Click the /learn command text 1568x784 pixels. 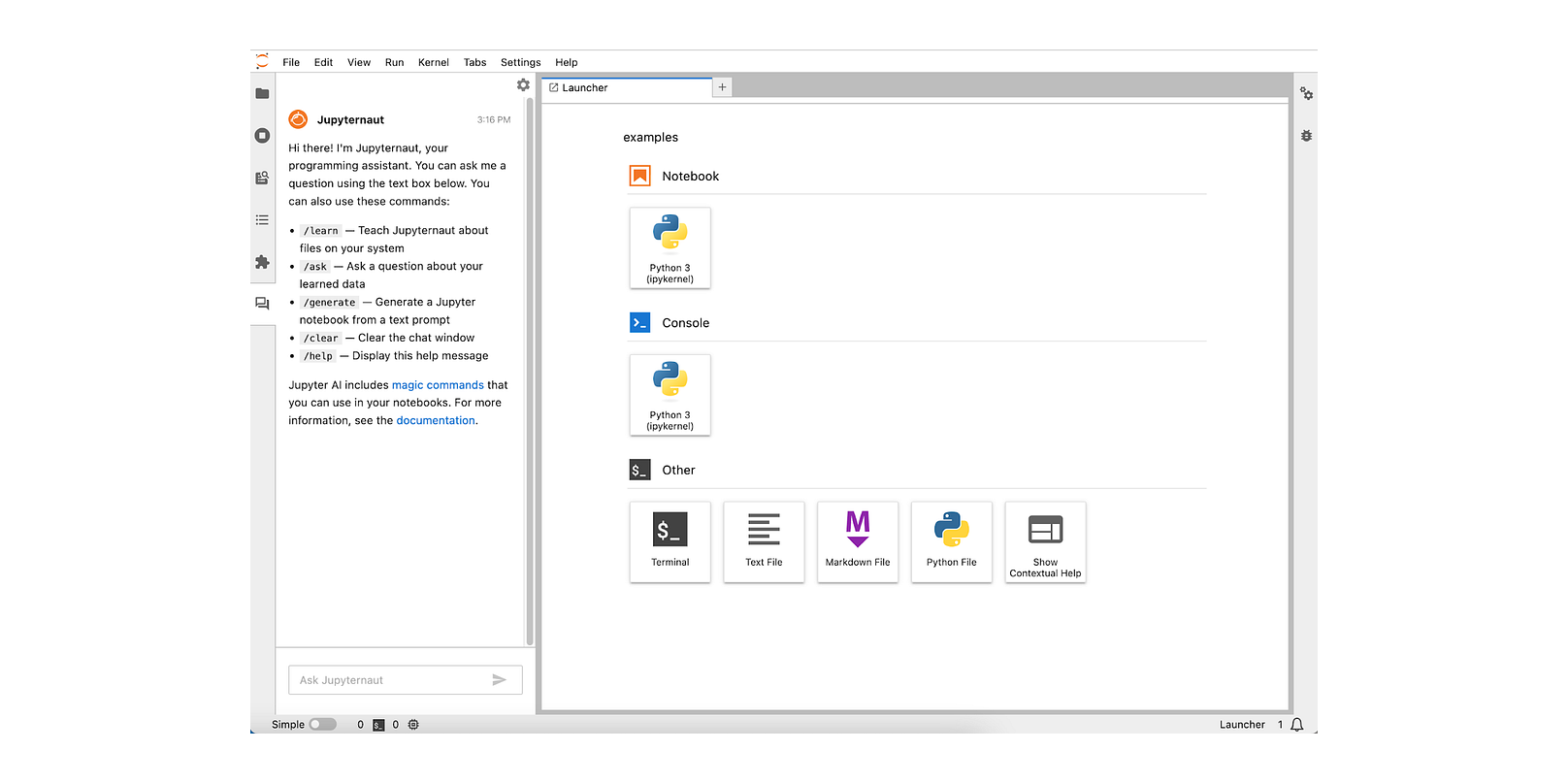click(321, 231)
